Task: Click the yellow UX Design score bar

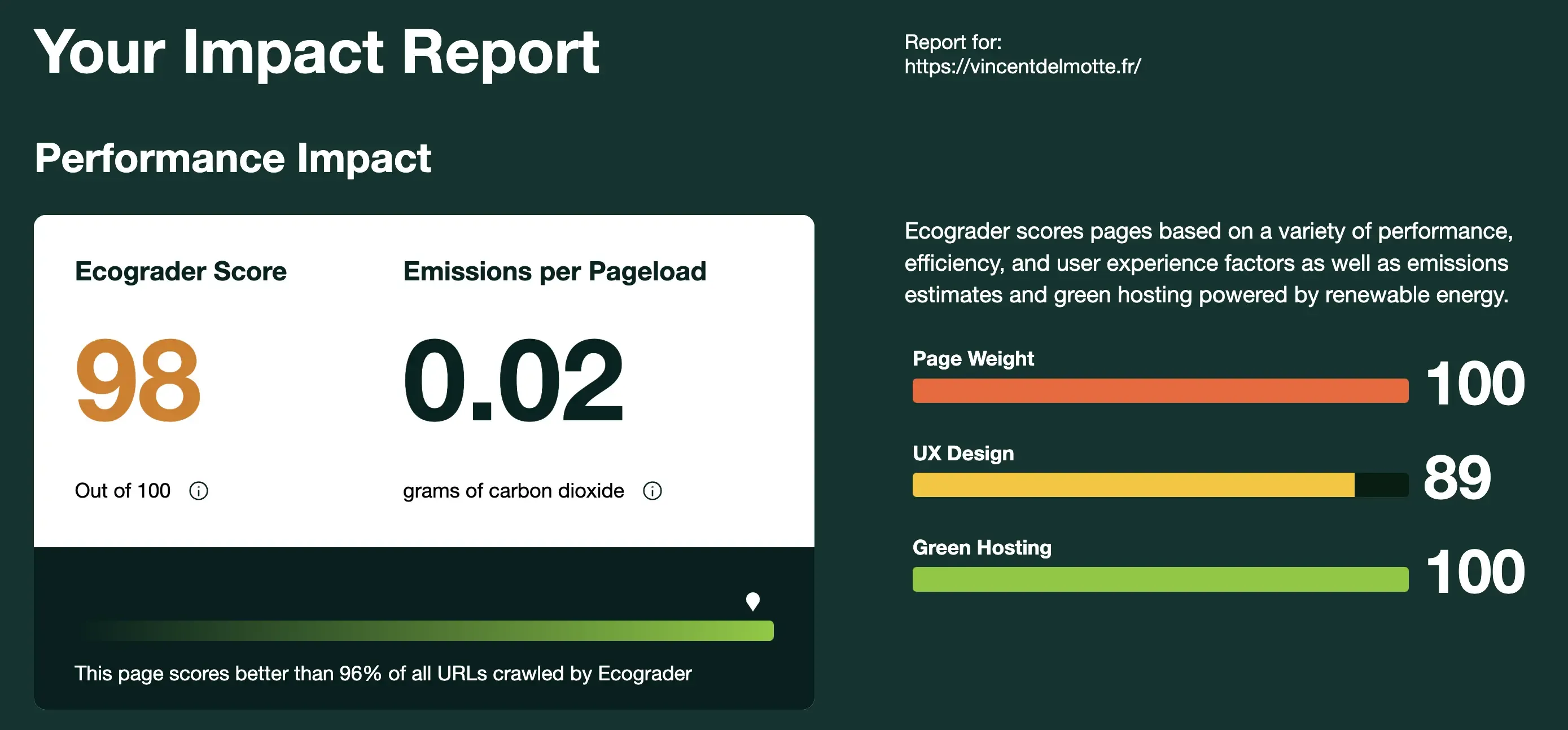Action: (1160, 485)
